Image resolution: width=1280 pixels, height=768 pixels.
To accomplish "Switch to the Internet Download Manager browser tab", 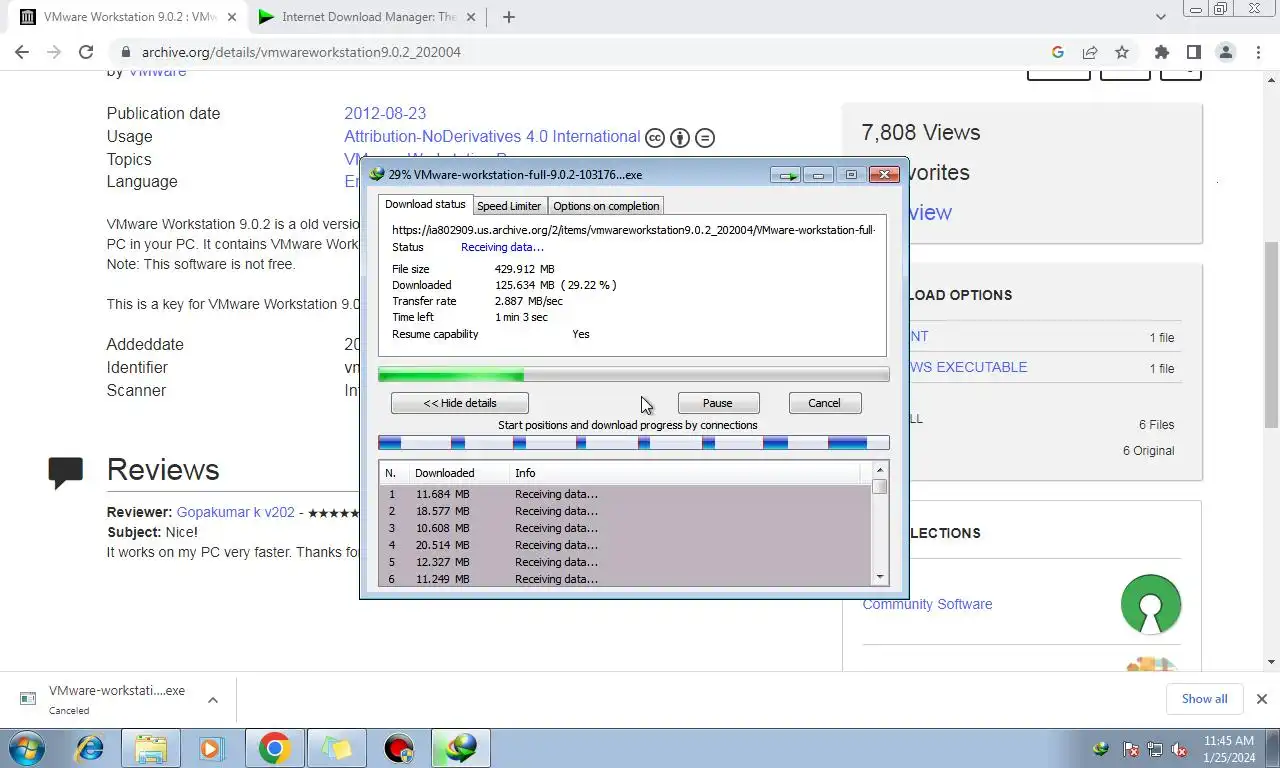I will pos(366,17).
